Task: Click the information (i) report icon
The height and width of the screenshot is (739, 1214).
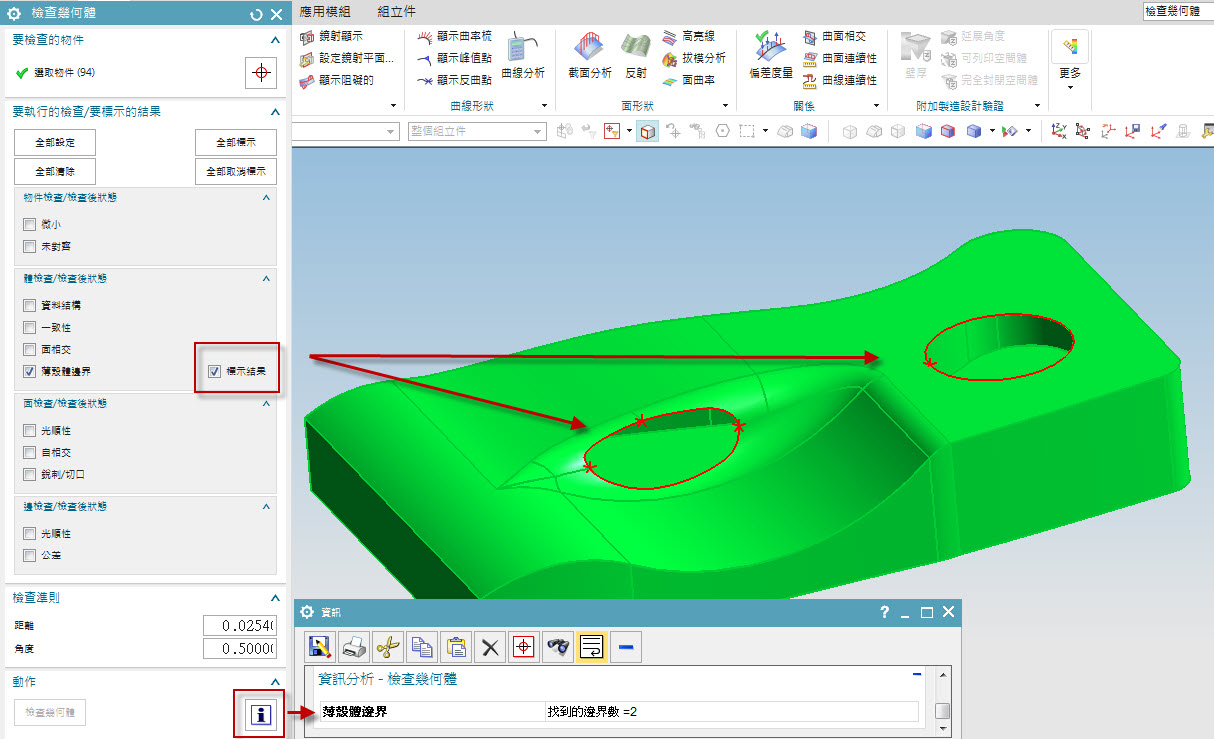Action: (260, 715)
